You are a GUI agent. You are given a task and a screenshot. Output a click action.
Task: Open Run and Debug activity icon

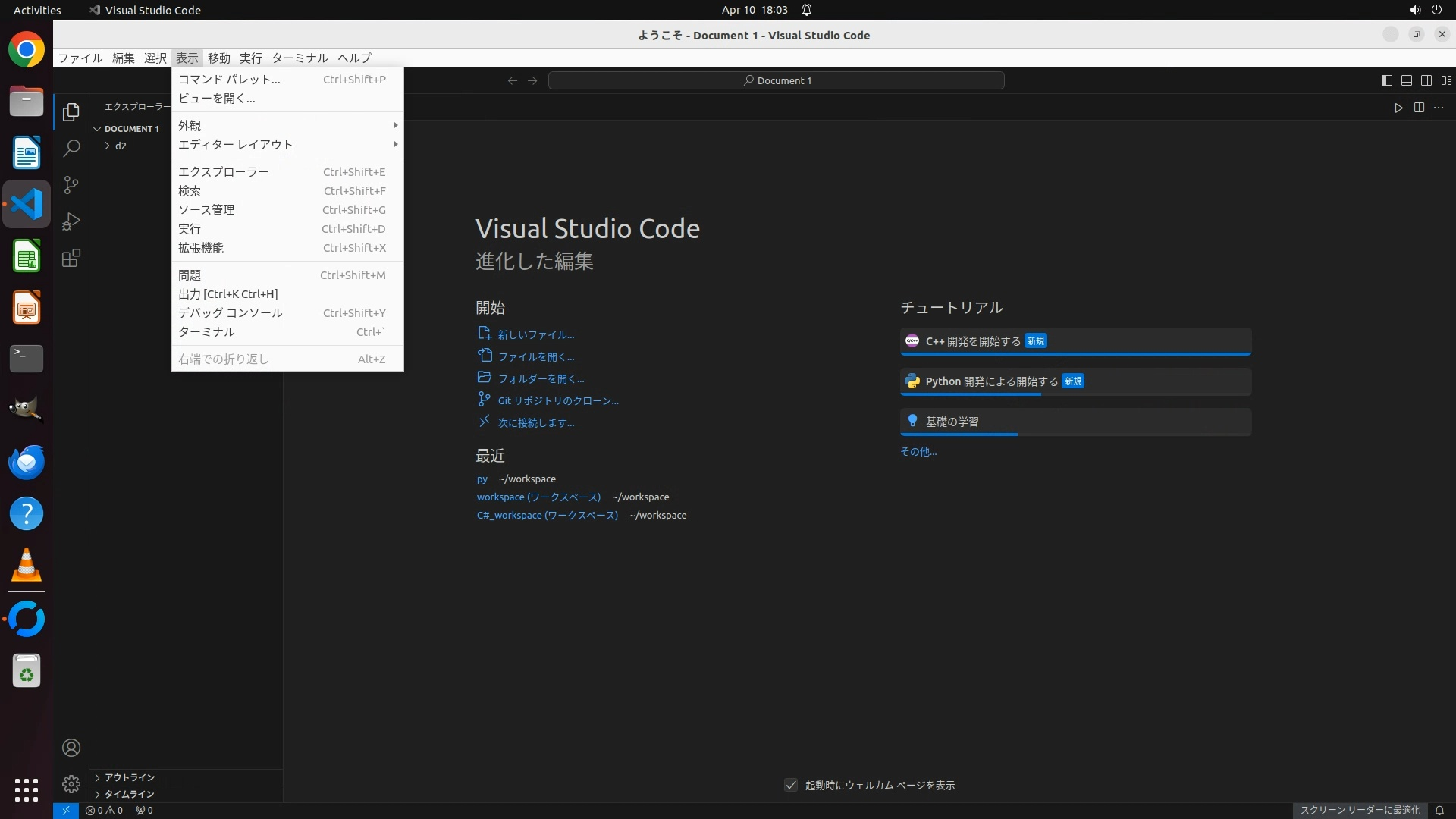point(71,221)
